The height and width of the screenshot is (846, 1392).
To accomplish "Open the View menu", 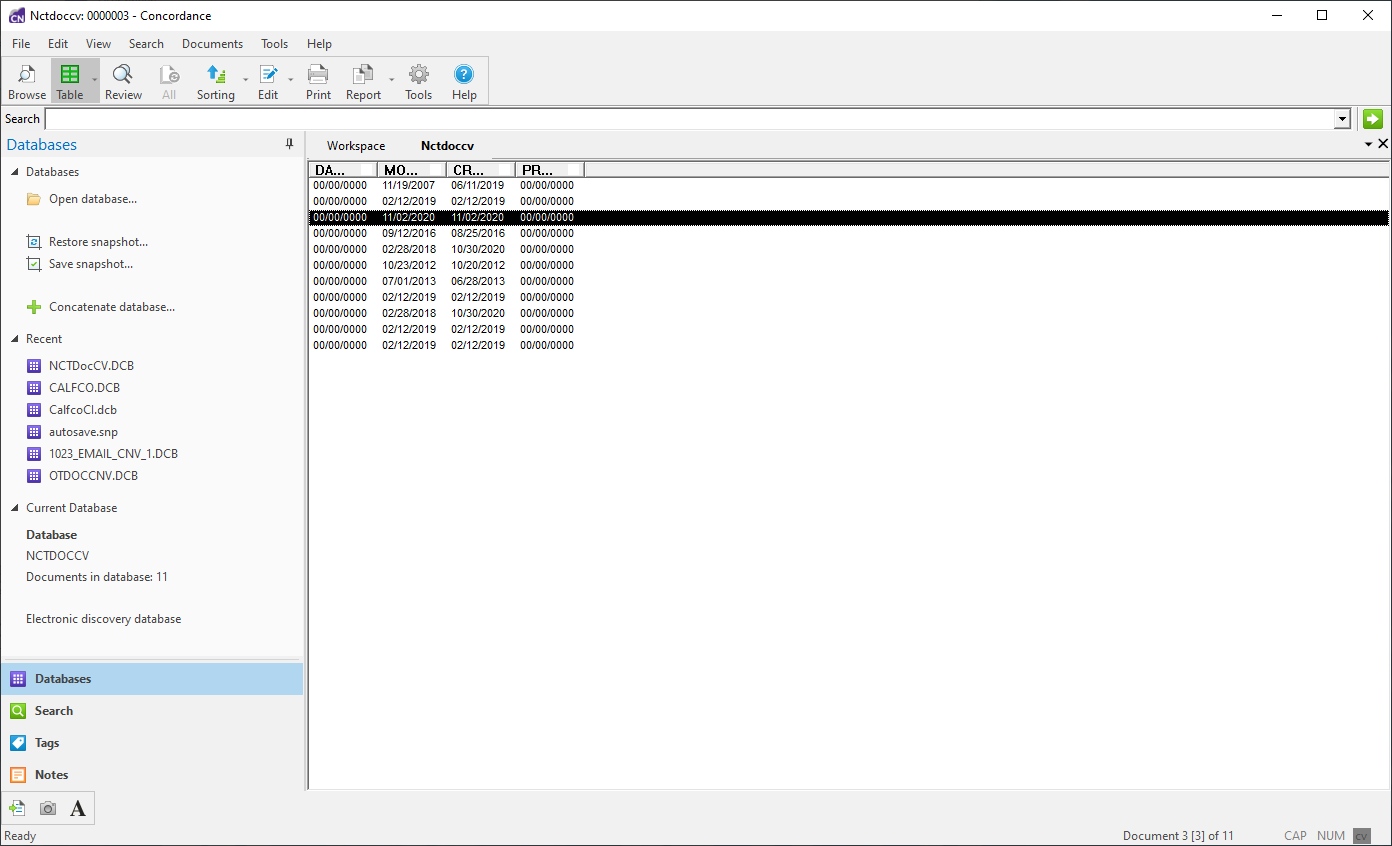I will (x=98, y=44).
